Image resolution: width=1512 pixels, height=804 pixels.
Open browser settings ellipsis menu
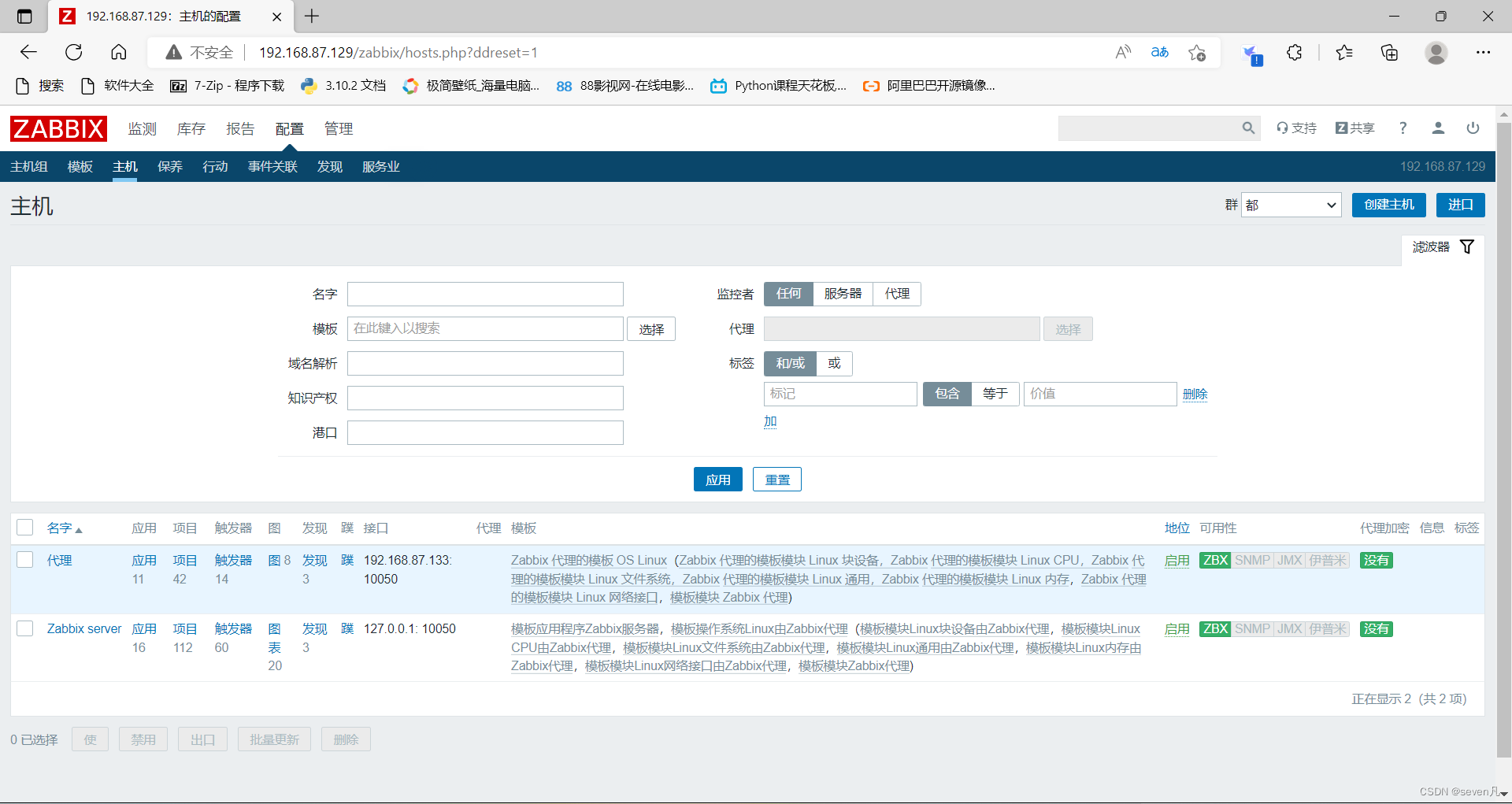1484,53
